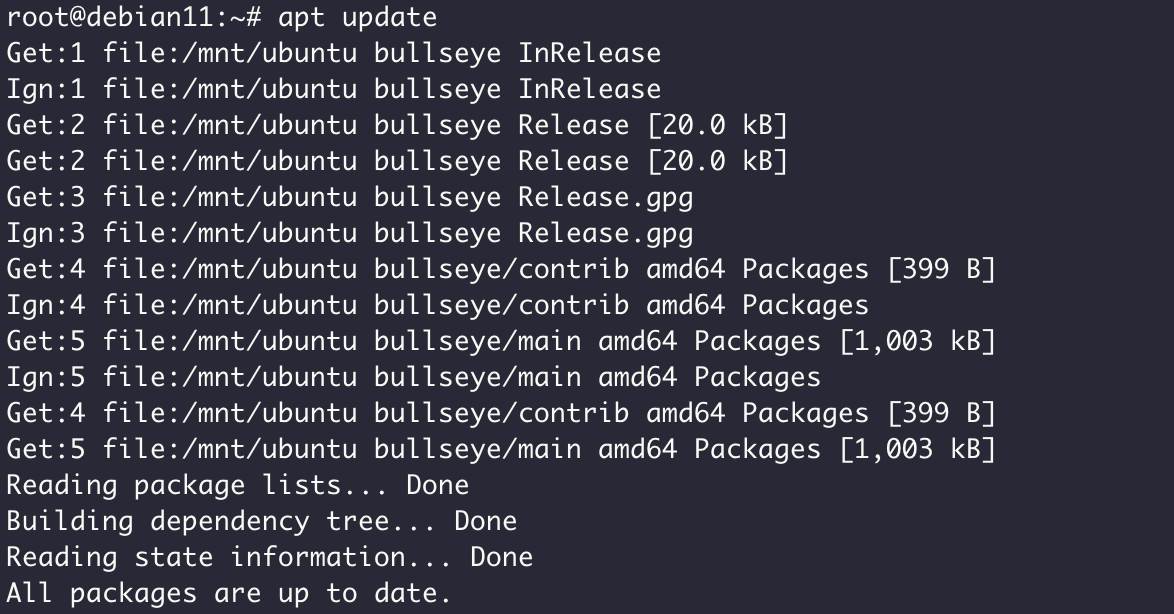Click the "Ign:5" label in the output
This screenshot has height=614, width=1174.
coord(46,377)
